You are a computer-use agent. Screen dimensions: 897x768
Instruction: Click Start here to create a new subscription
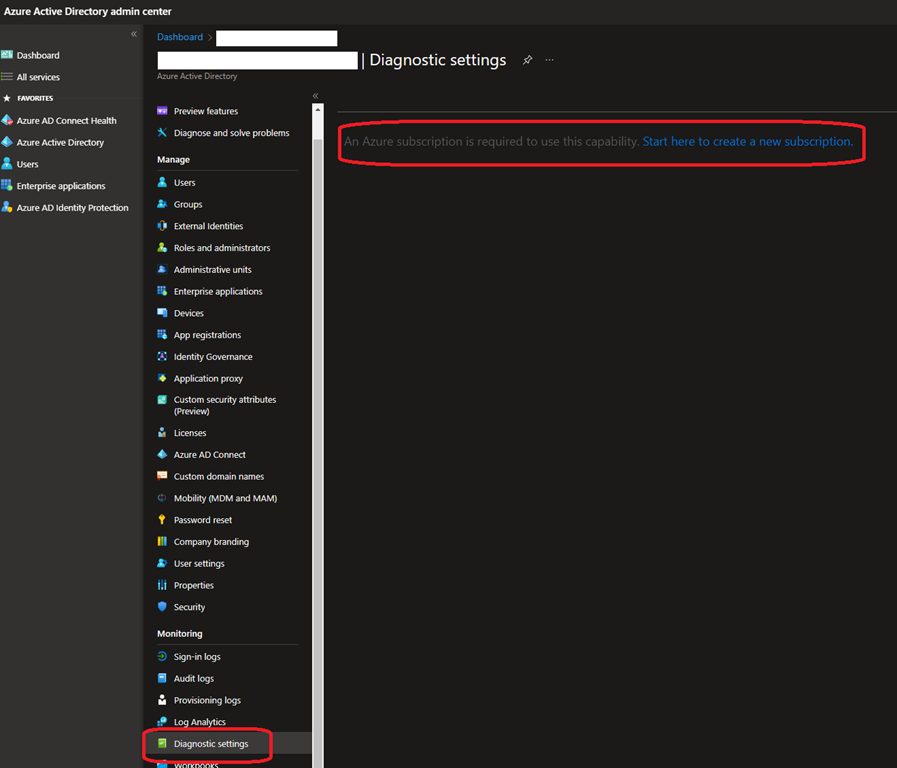tap(747, 142)
